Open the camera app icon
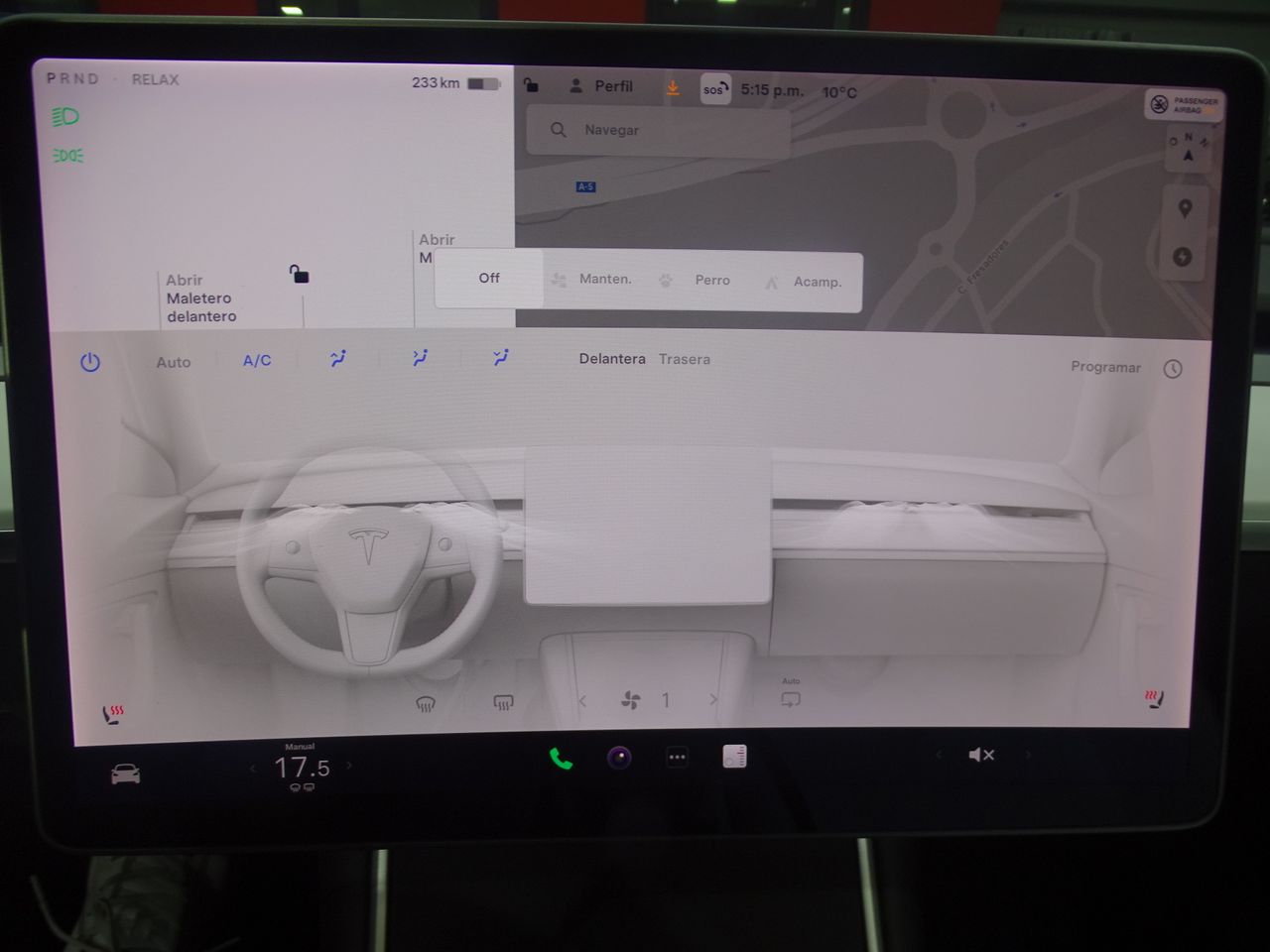 coord(619,759)
